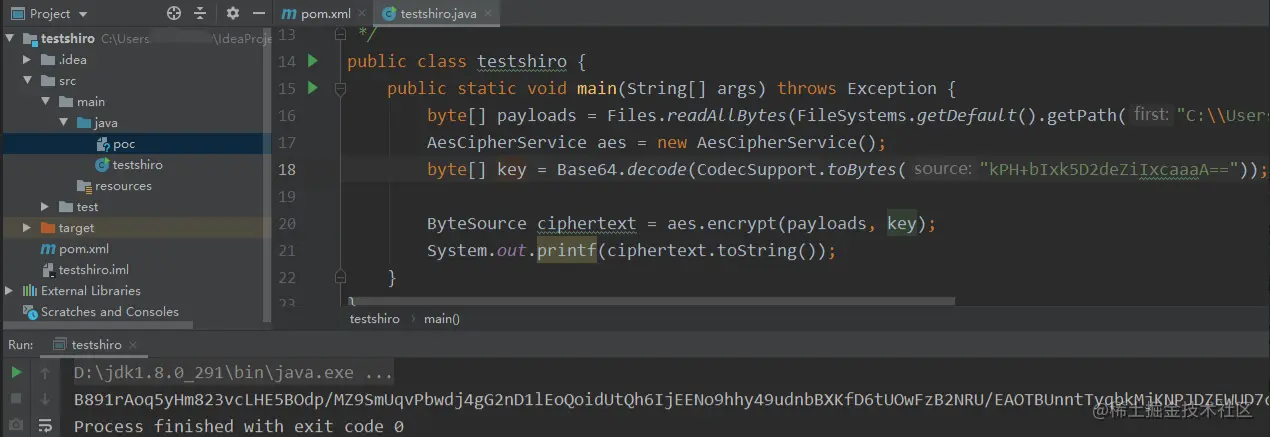
Task: Click the src folder icon
Action: pyautogui.click(x=48, y=81)
